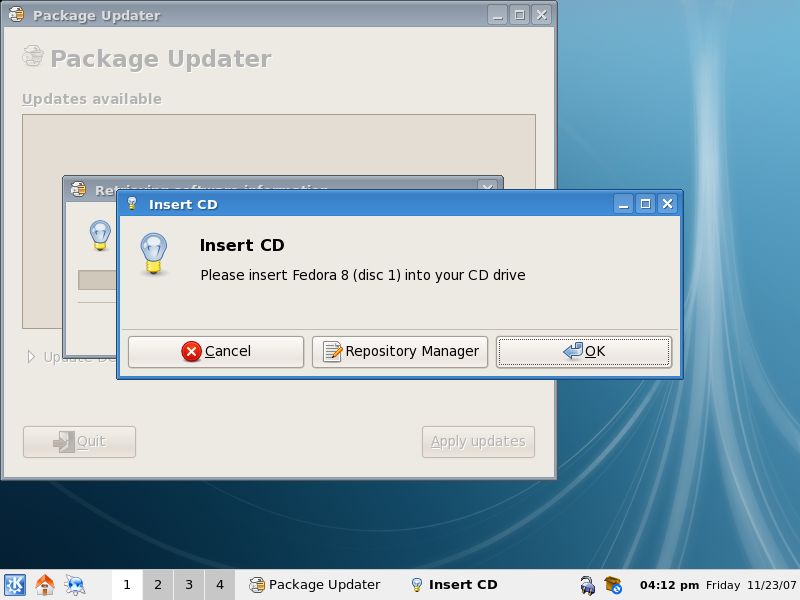Image resolution: width=800 pixels, height=600 pixels.
Task: Switch to virtual desktop 2
Action: 158,585
